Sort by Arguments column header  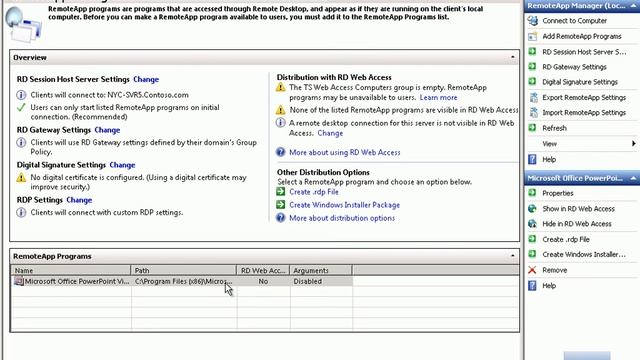point(321,270)
